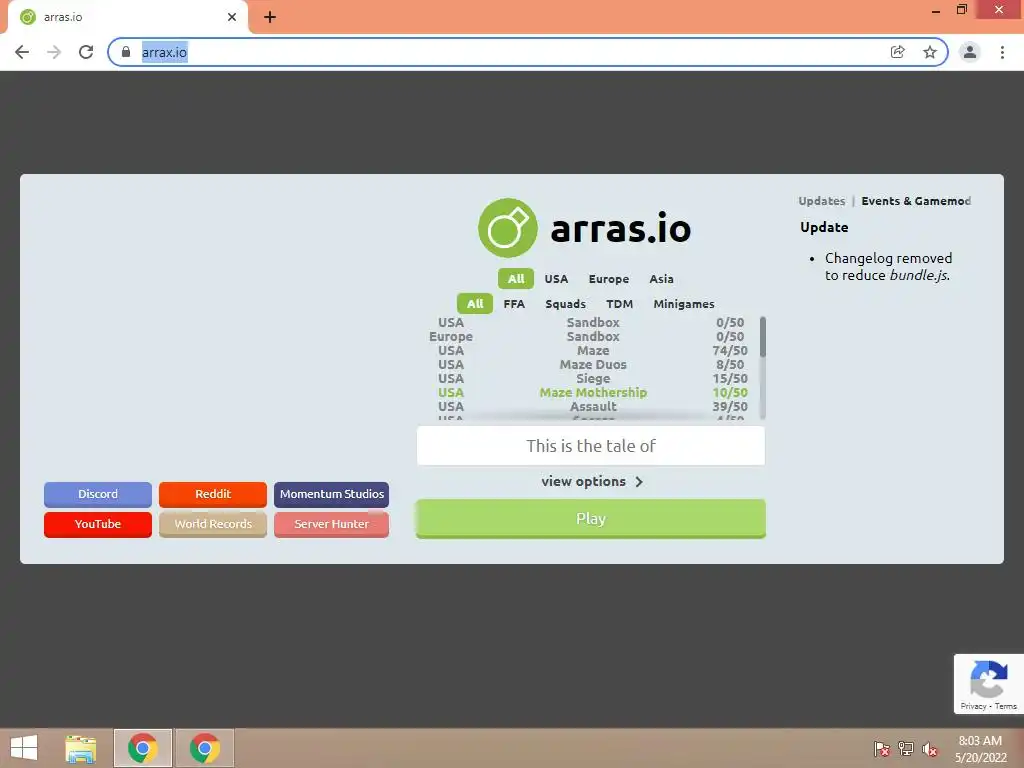Switch to the second Chrome taskbar window
Screen dimensions: 1024x768
(x=204, y=748)
